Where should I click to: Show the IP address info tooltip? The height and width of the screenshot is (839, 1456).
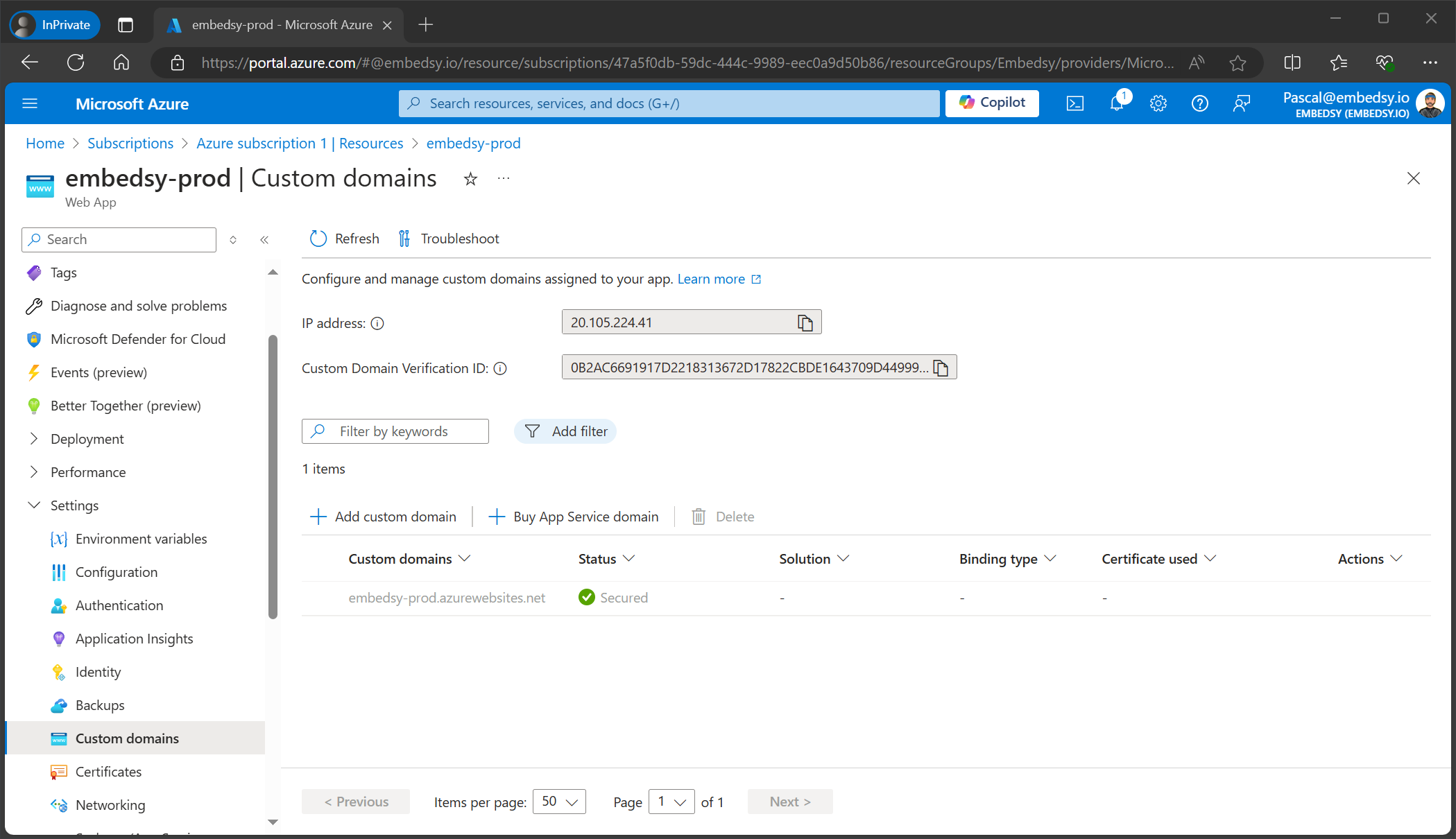pyautogui.click(x=377, y=323)
